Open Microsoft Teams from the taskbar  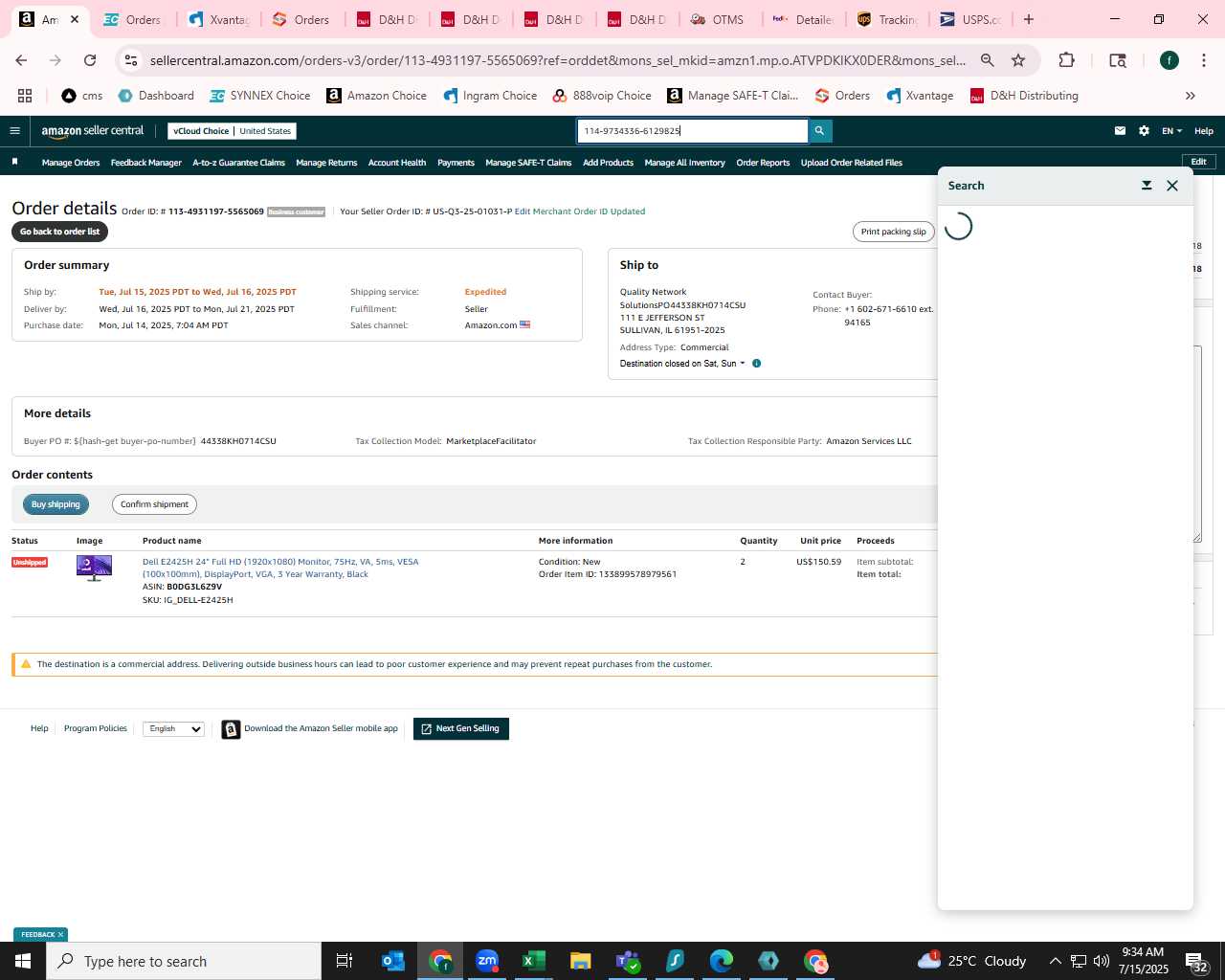[628, 961]
